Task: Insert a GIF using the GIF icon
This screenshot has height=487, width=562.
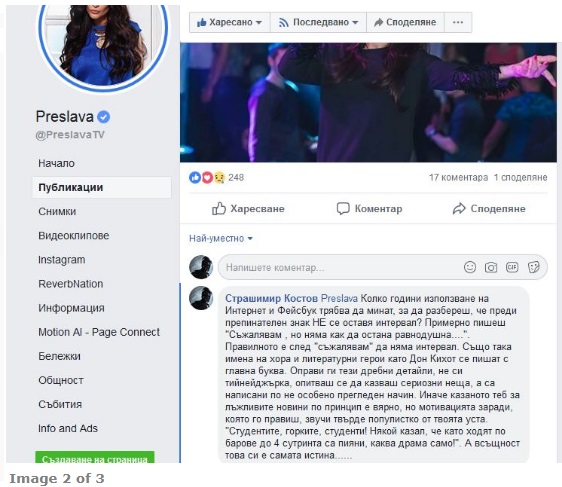Action: click(x=512, y=267)
